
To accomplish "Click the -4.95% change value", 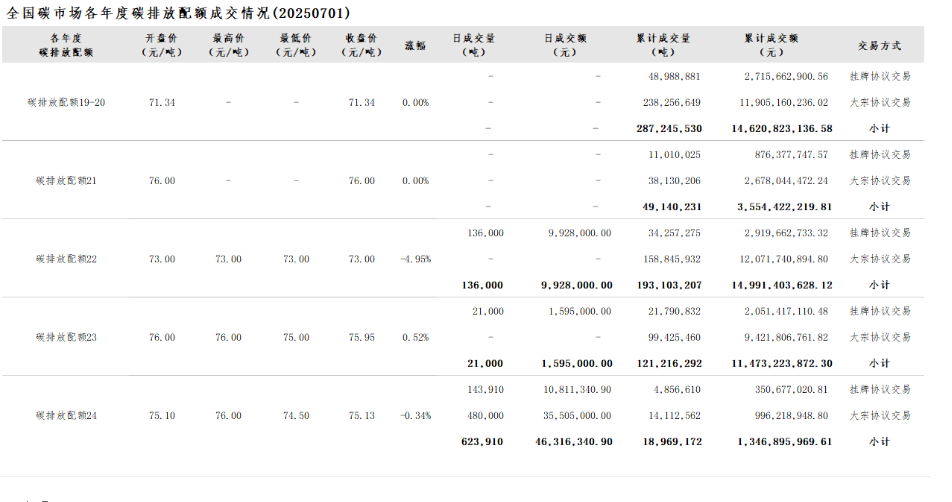I will coord(415,259).
